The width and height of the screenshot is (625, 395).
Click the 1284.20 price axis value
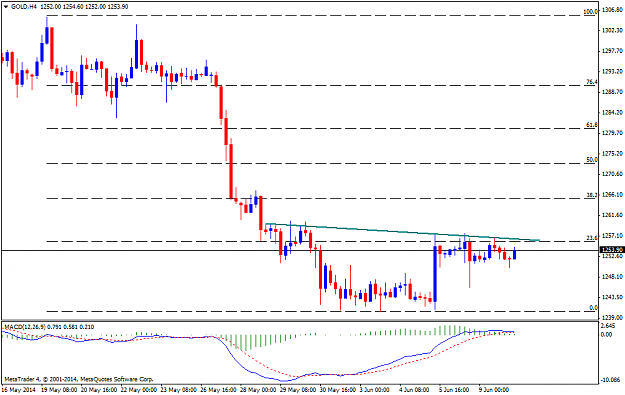pos(612,112)
